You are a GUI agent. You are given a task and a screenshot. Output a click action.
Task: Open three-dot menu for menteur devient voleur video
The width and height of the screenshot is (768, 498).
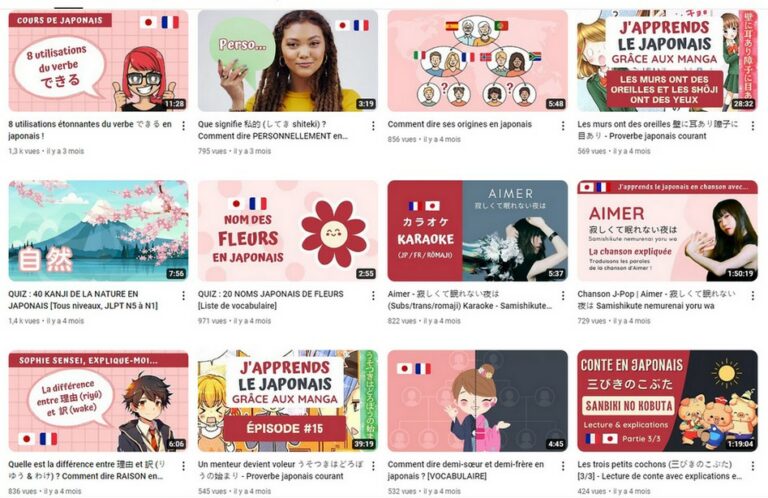point(373,466)
